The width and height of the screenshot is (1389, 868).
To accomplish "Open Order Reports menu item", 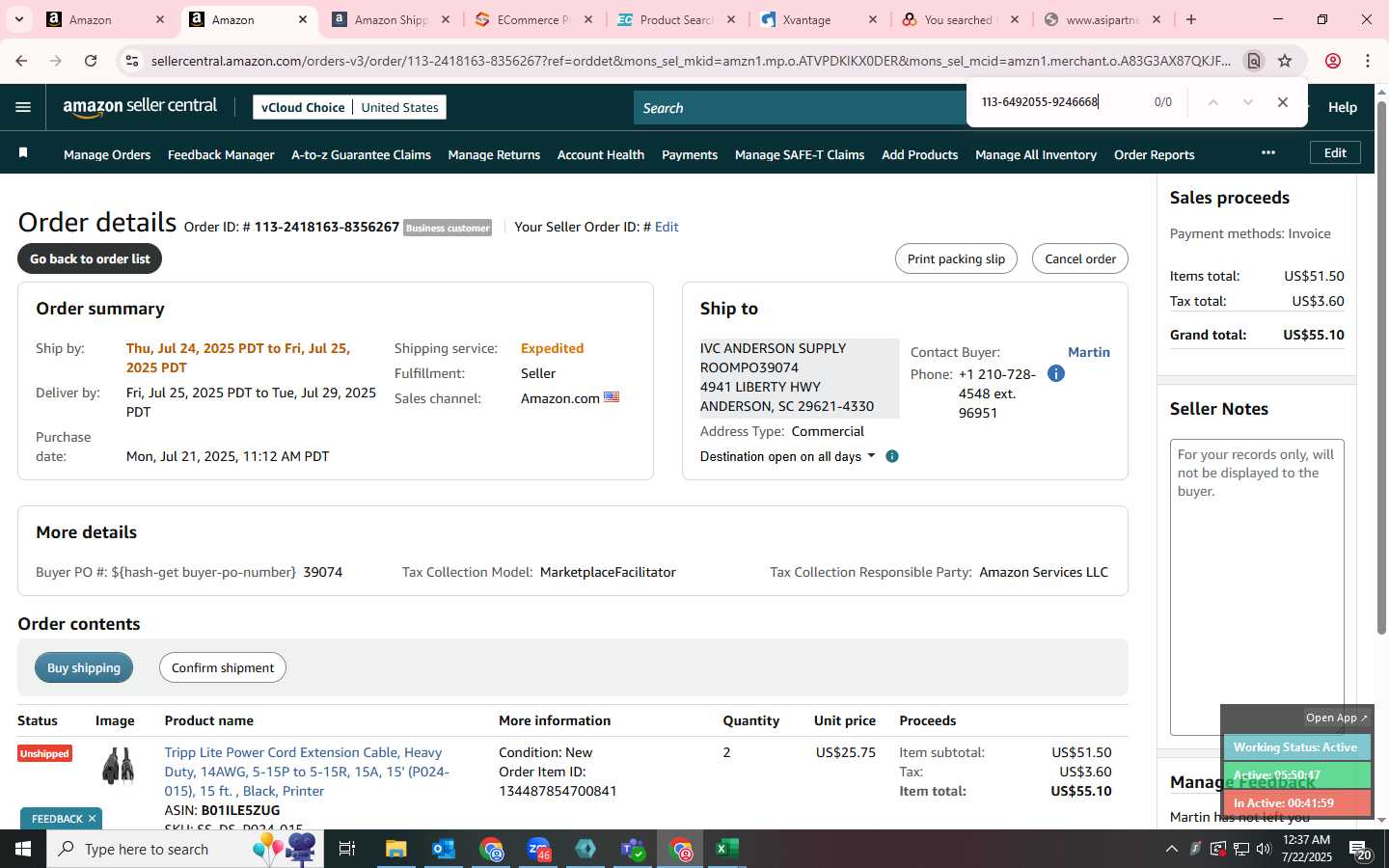I will (x=1154, y=154).
